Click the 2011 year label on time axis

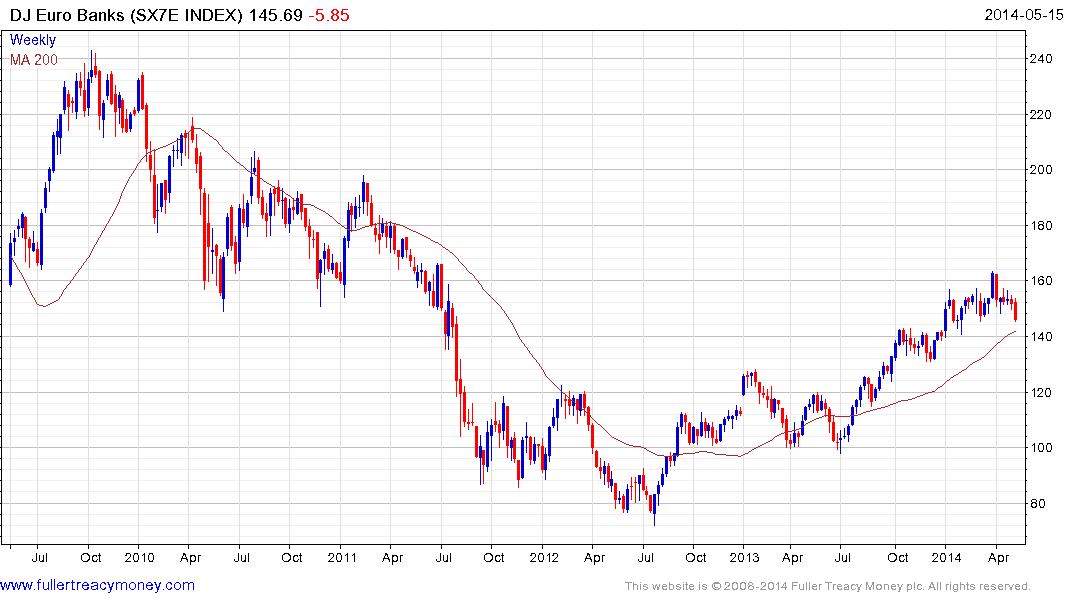[341, 557]
